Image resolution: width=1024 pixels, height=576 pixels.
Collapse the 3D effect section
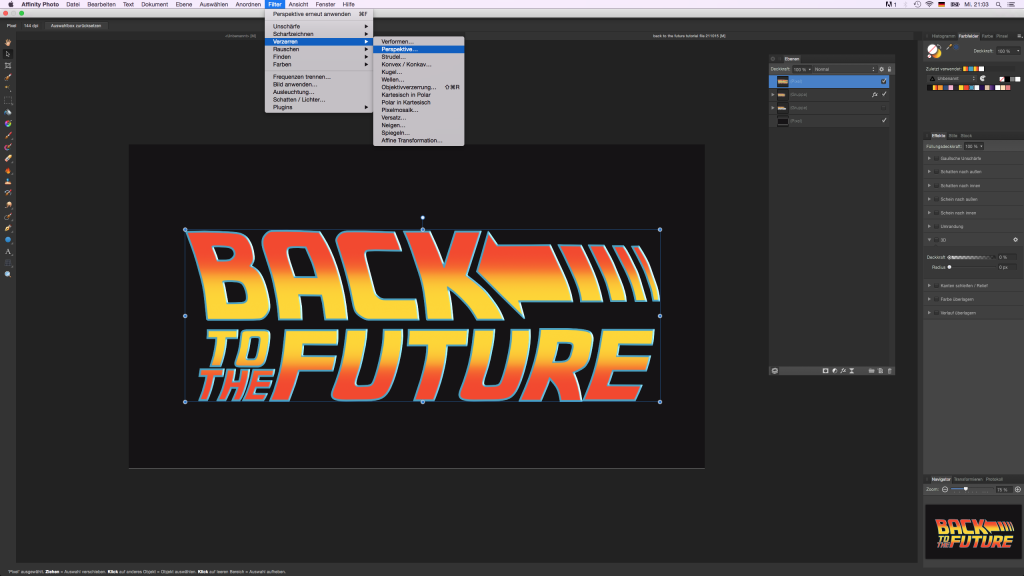929,240
